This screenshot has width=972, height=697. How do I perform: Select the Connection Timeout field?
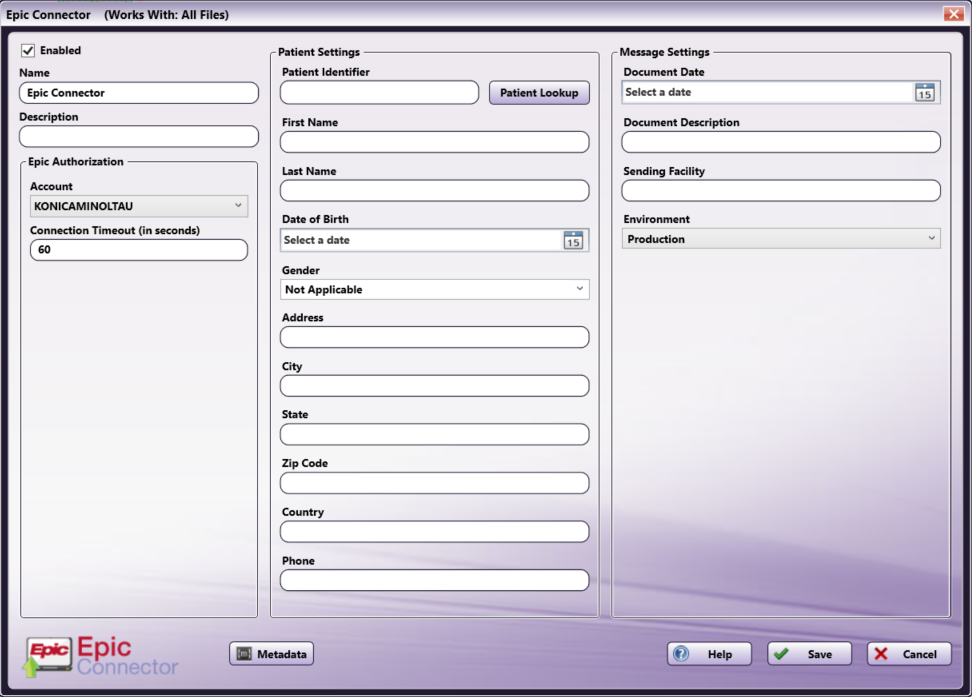click(x=139, y=250)
